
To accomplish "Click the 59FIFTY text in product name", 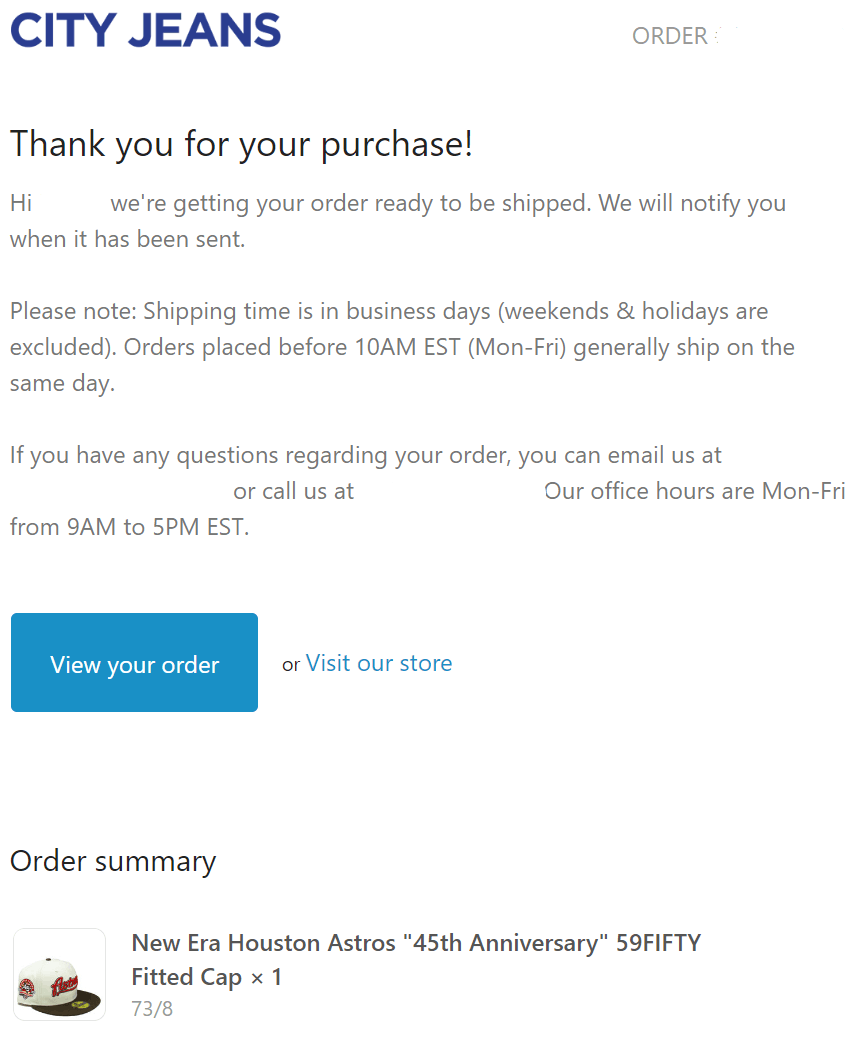I will [x=658, y=943].
